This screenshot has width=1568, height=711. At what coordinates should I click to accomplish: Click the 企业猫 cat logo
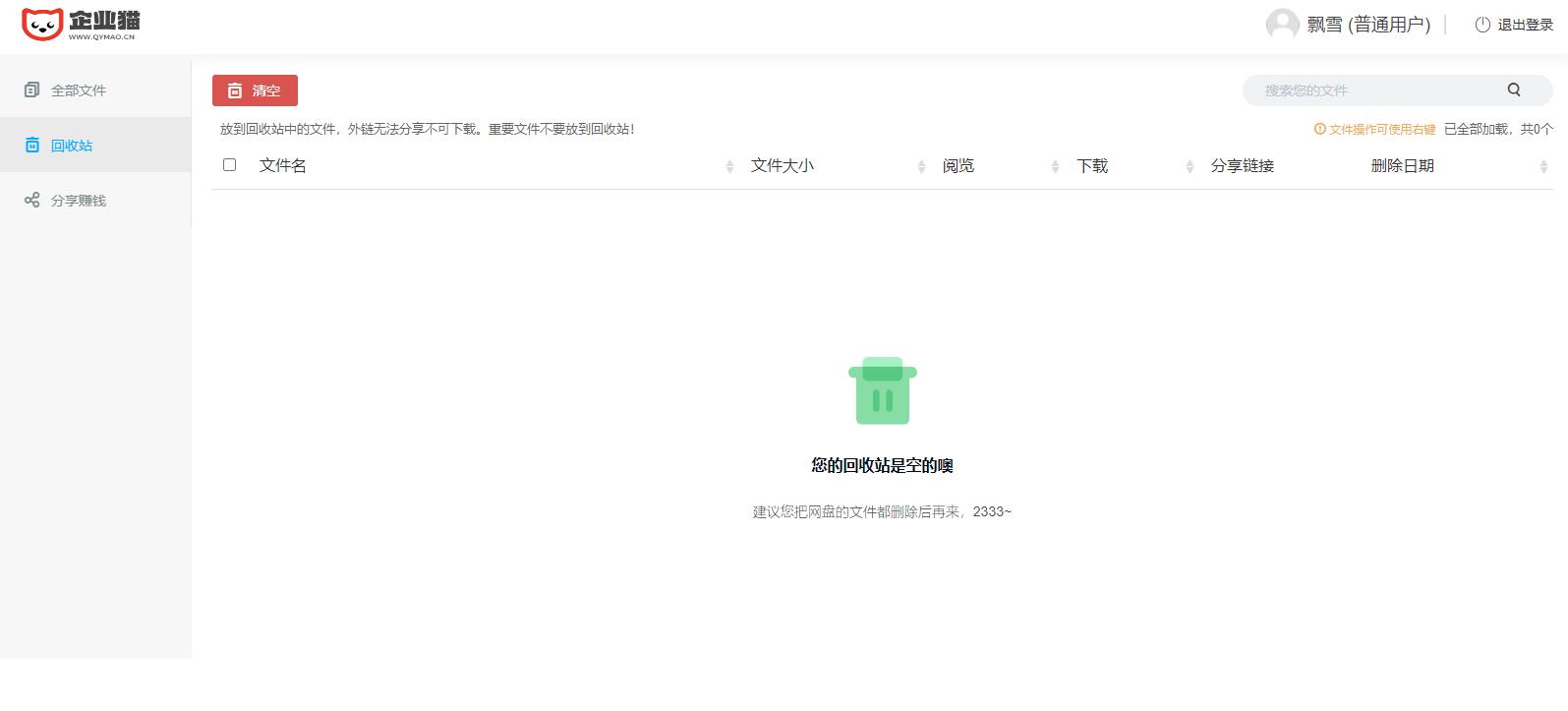tap(42, 25)
